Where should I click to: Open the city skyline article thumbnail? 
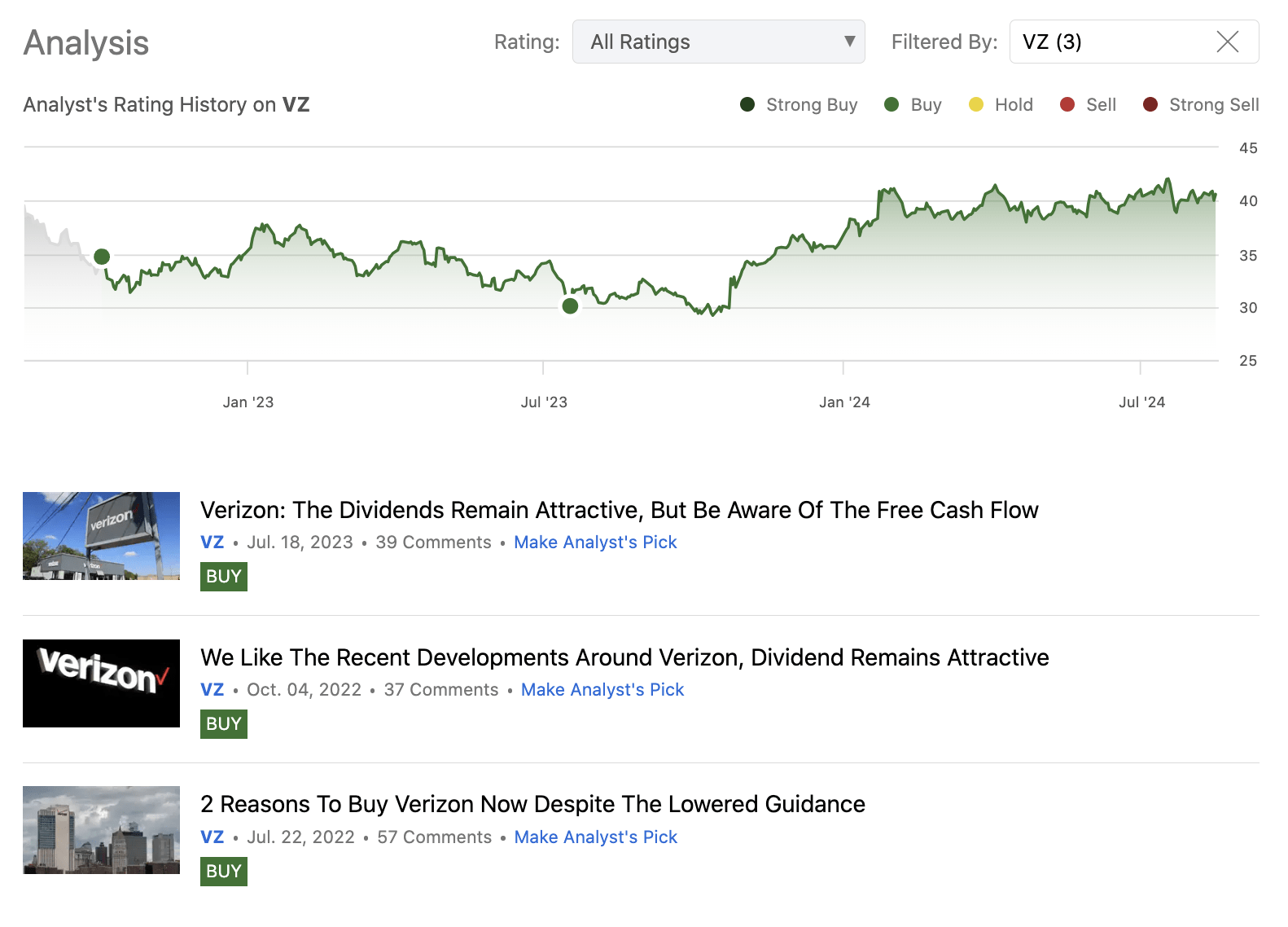pos(101,830)
